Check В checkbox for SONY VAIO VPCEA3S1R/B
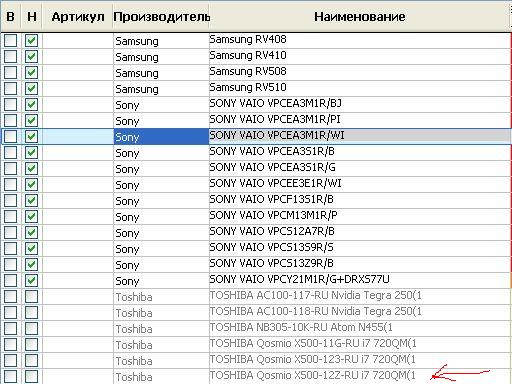512x384 pixels. coord(10,153)
